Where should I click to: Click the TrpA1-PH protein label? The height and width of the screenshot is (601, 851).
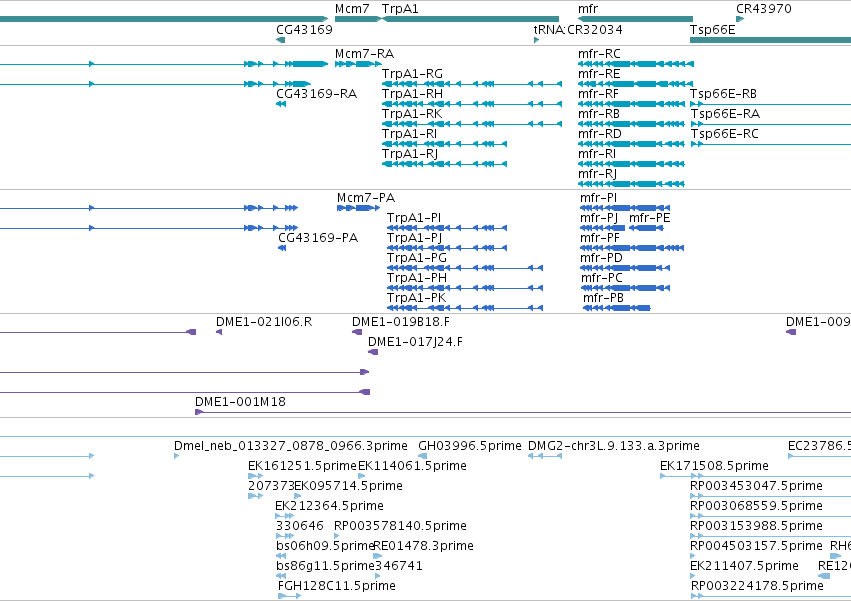pyautogui.click(x=417, y=279)
